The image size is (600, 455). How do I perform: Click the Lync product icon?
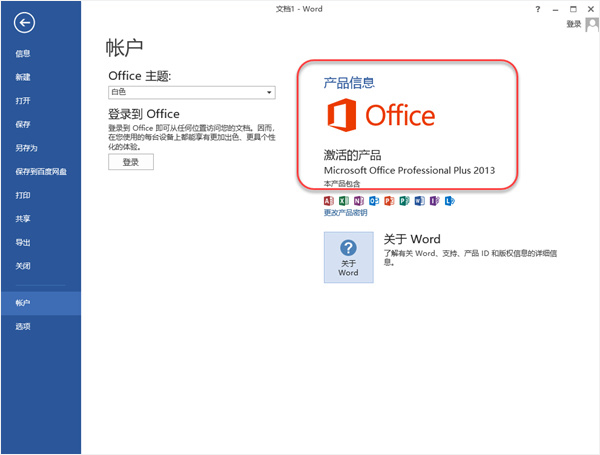click(x=450, y=201)
